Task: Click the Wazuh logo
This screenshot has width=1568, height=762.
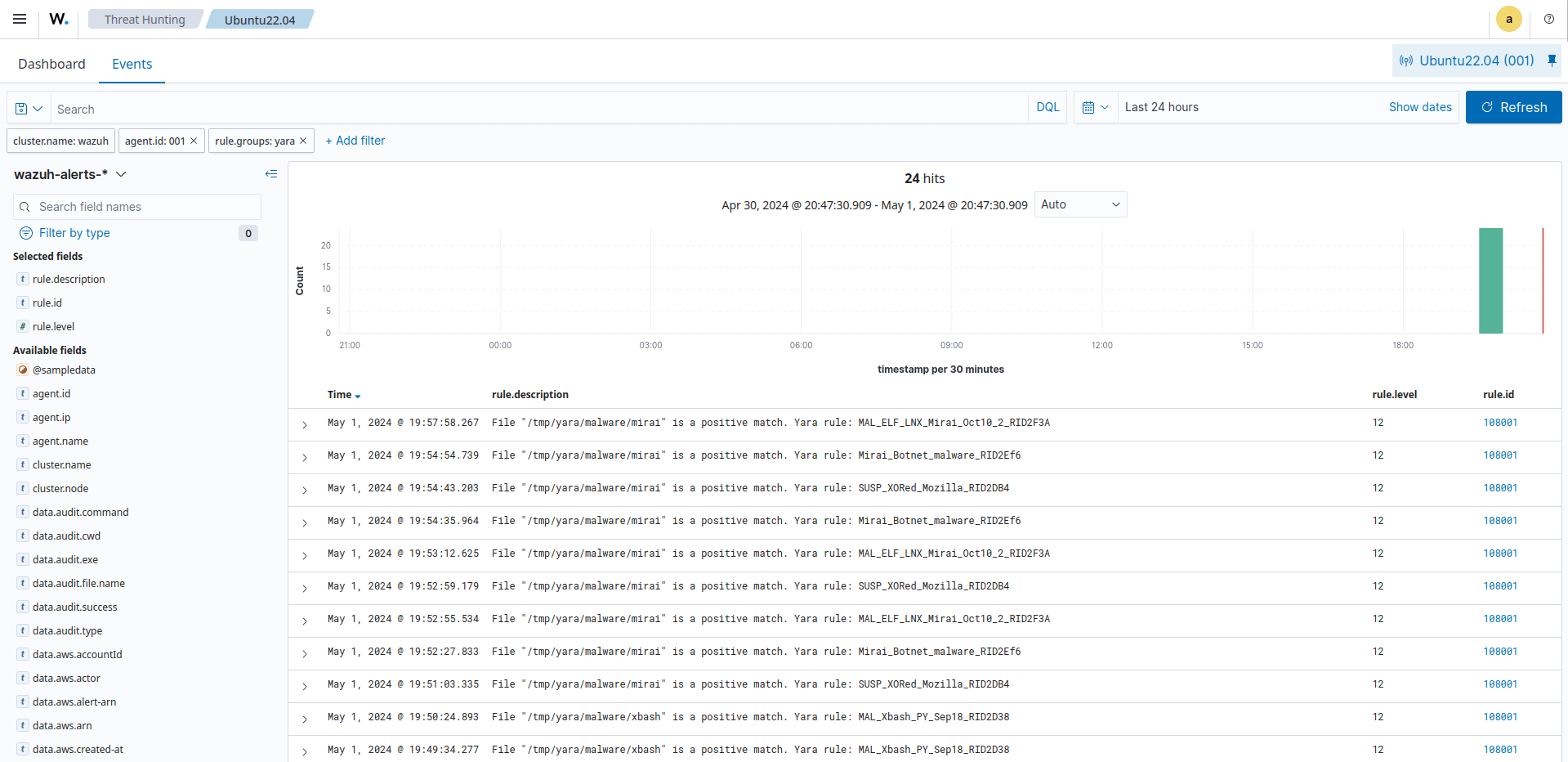Action: tap(57, 19)
